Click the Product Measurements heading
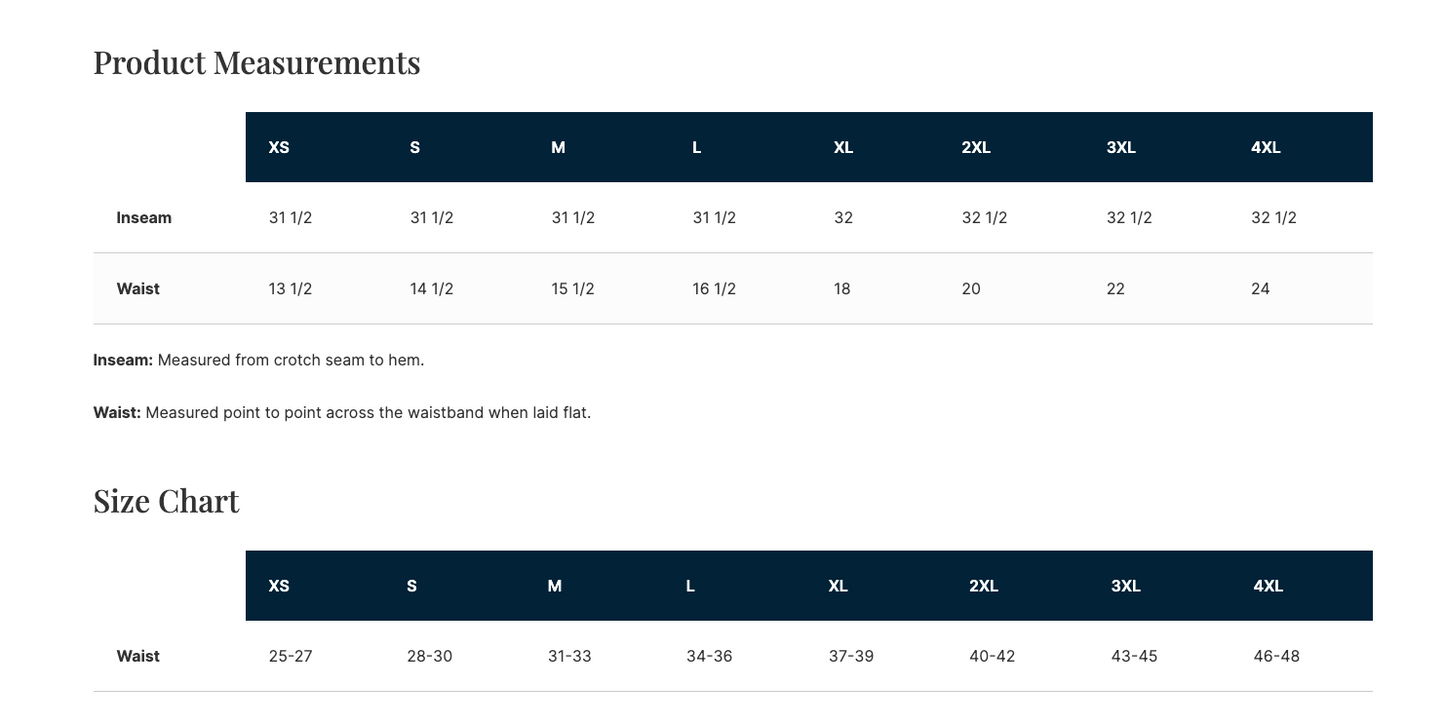Viewport: 1445px width, 724px height. (x=257, y=62)
